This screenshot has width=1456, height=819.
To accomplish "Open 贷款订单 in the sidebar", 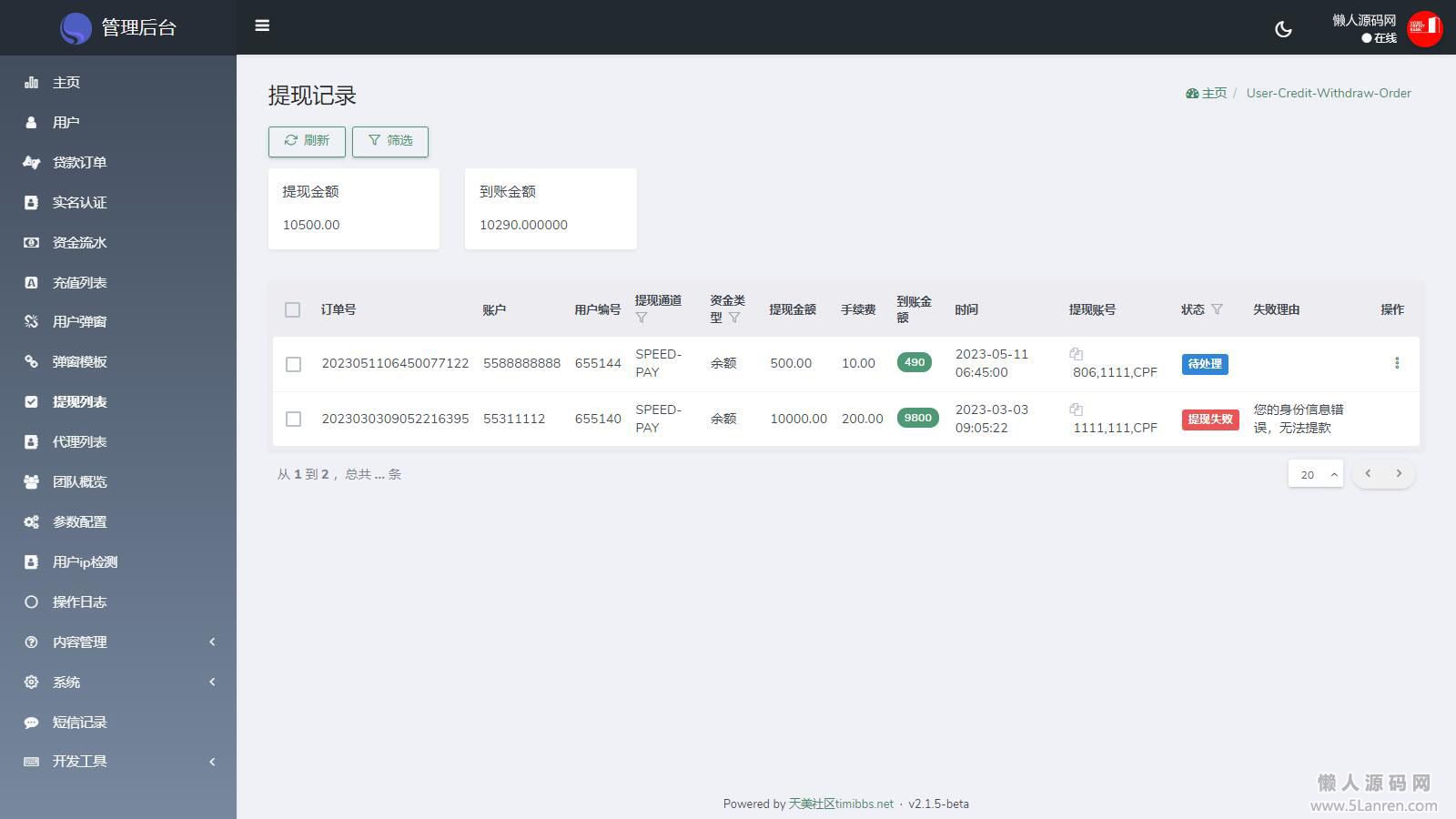I will pyautogui.click(x=80, y=162).
